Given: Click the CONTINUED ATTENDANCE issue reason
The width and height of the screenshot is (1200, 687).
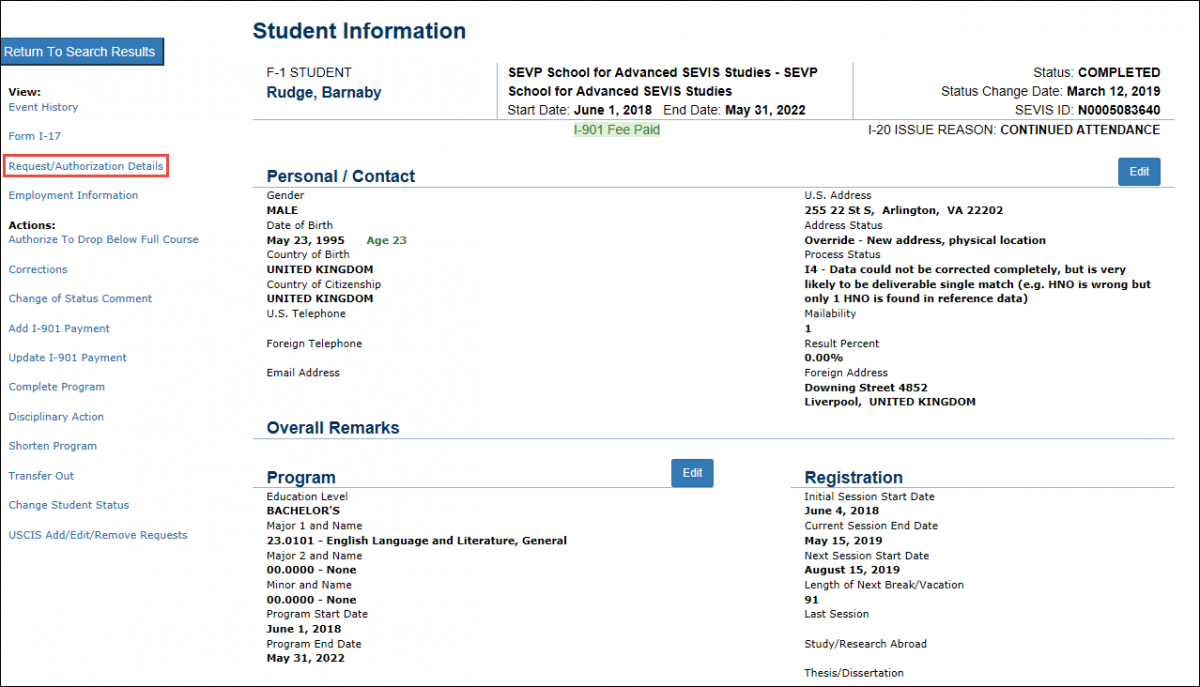Looking at the screenshot, I should pos(1080,130).
